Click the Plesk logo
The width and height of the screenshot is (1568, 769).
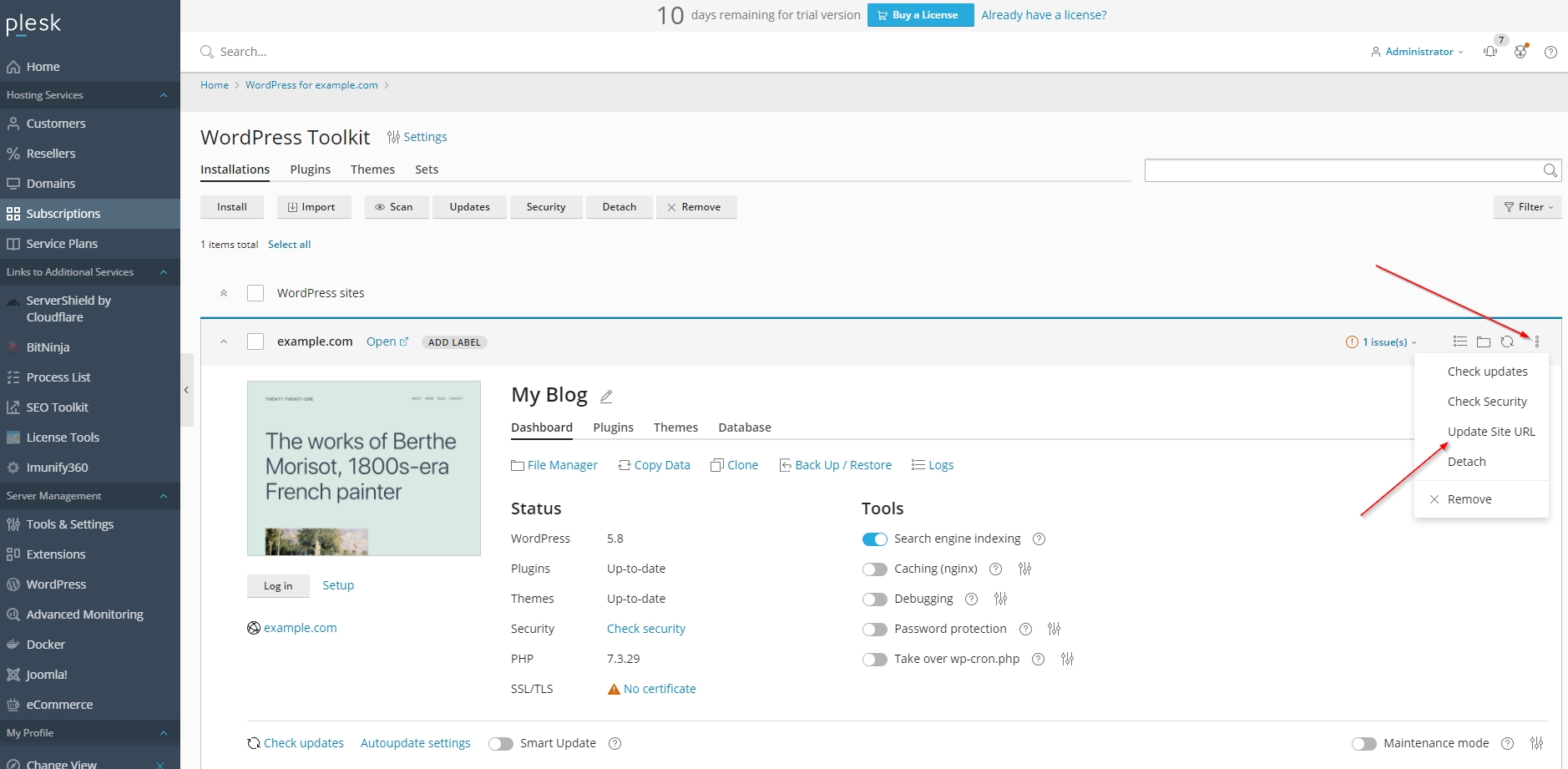[33, 23]
